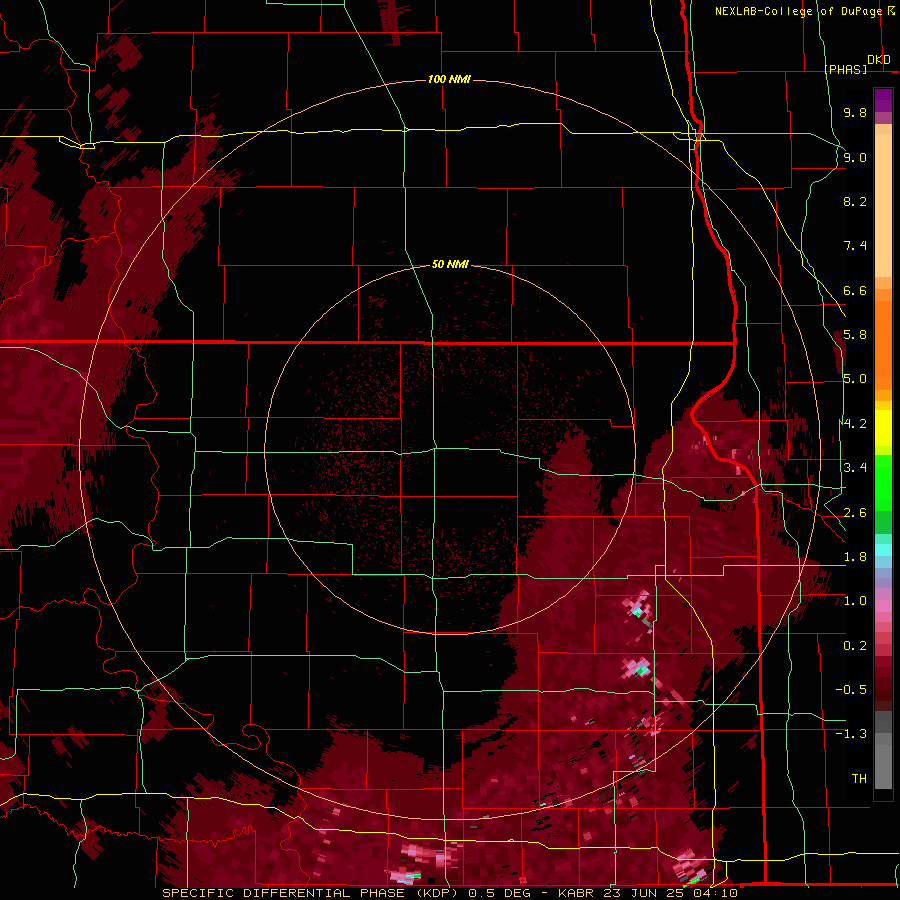Click the 9.0 value on the scale
Image resolution: width=900 pixels, height=900 pixels.
(855, 157)
